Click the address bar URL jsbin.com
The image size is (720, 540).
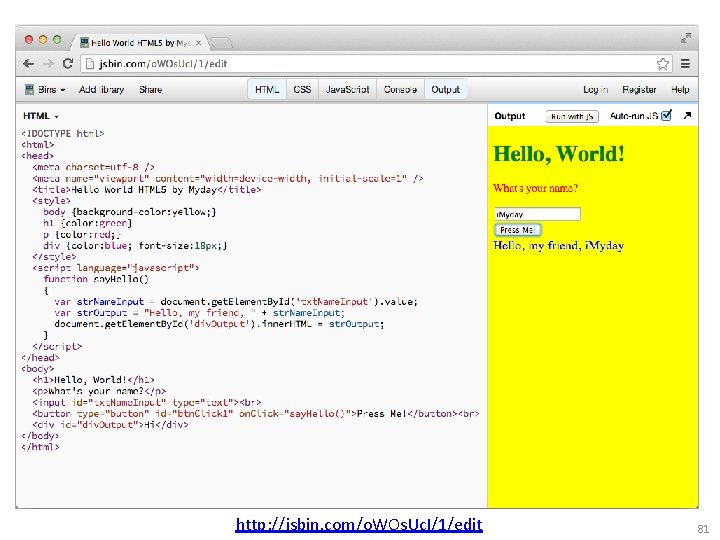163,64
